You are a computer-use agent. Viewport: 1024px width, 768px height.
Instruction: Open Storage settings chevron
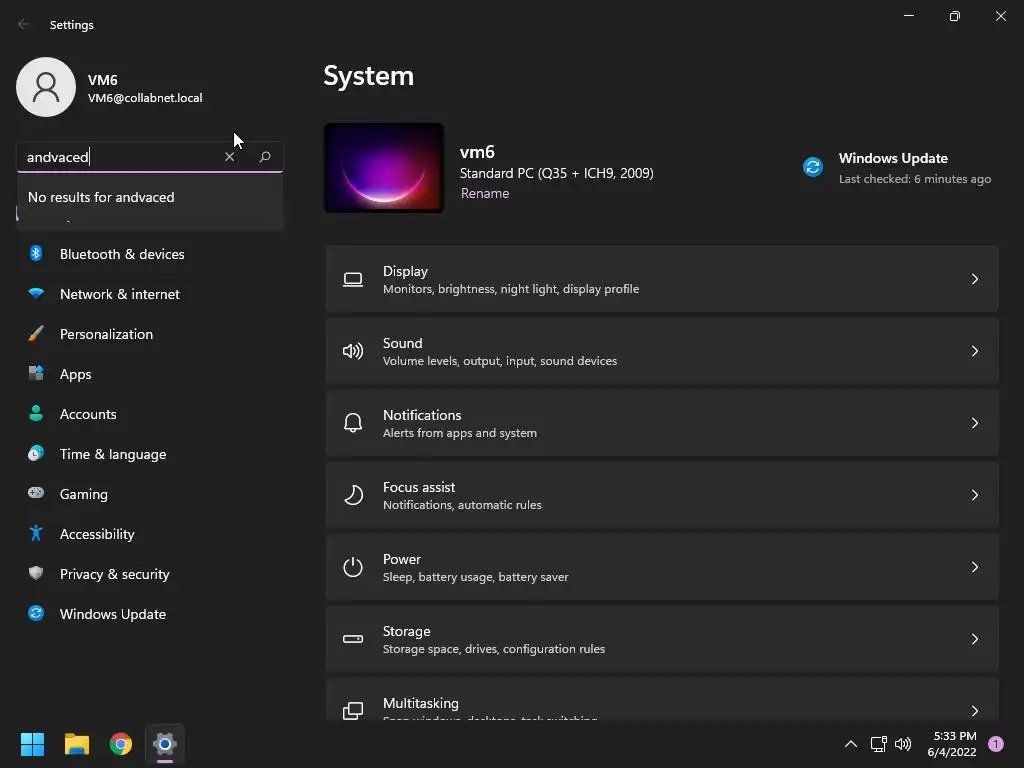tap(974, 639)
